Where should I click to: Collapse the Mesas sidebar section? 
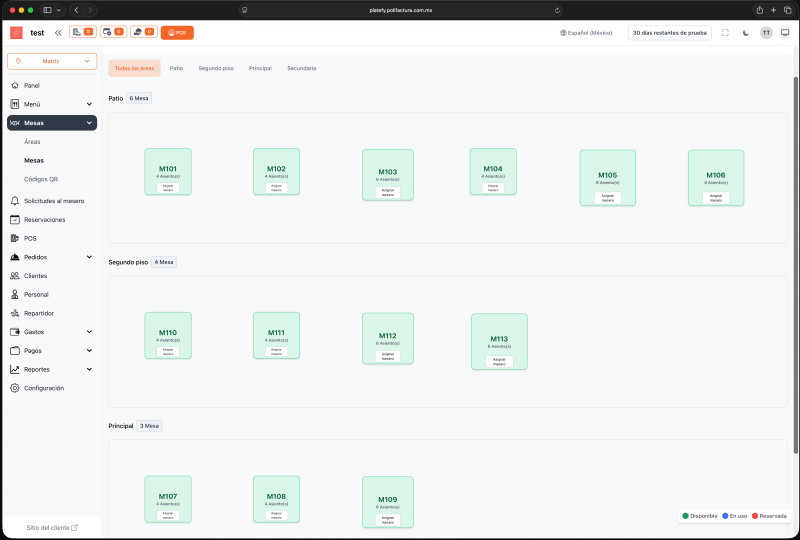pos(89,123)
